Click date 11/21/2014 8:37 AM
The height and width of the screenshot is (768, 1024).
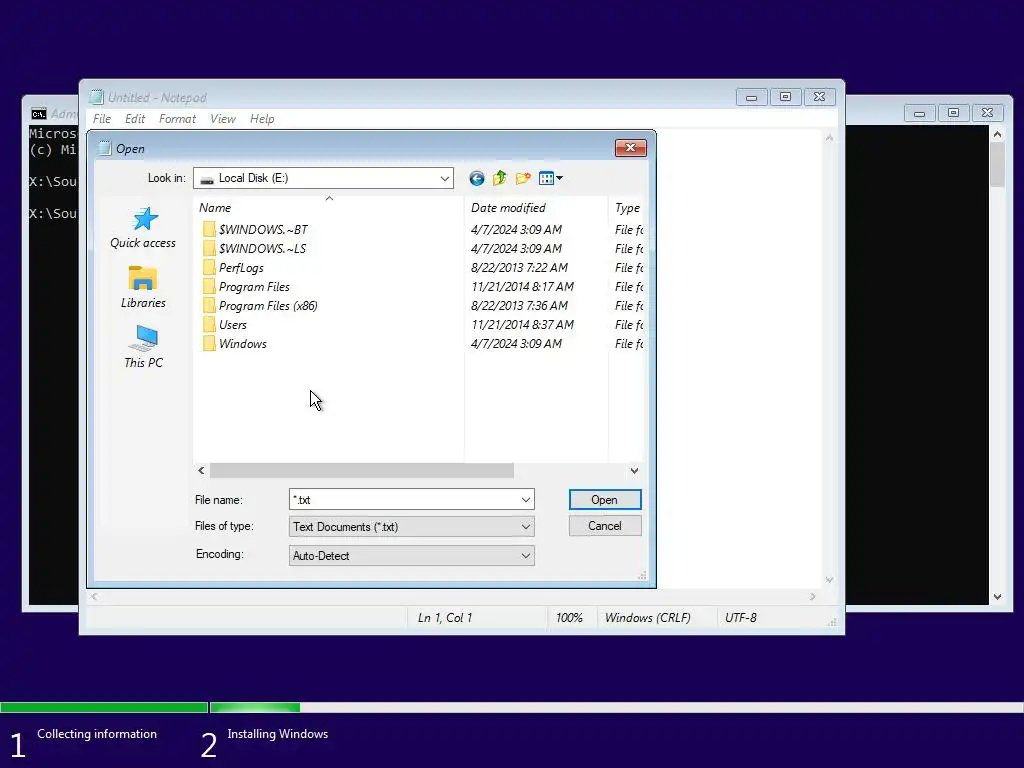(x=522, y=325)
